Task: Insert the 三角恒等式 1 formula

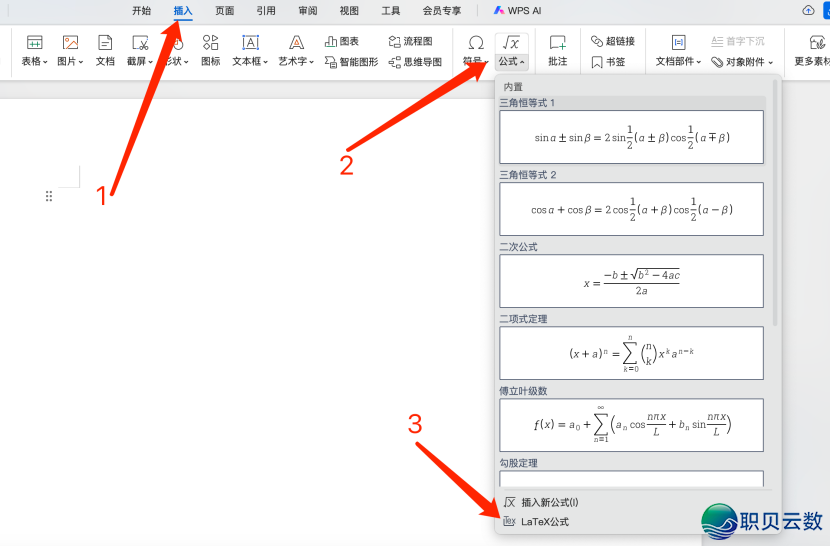Action: click(631, 137)
